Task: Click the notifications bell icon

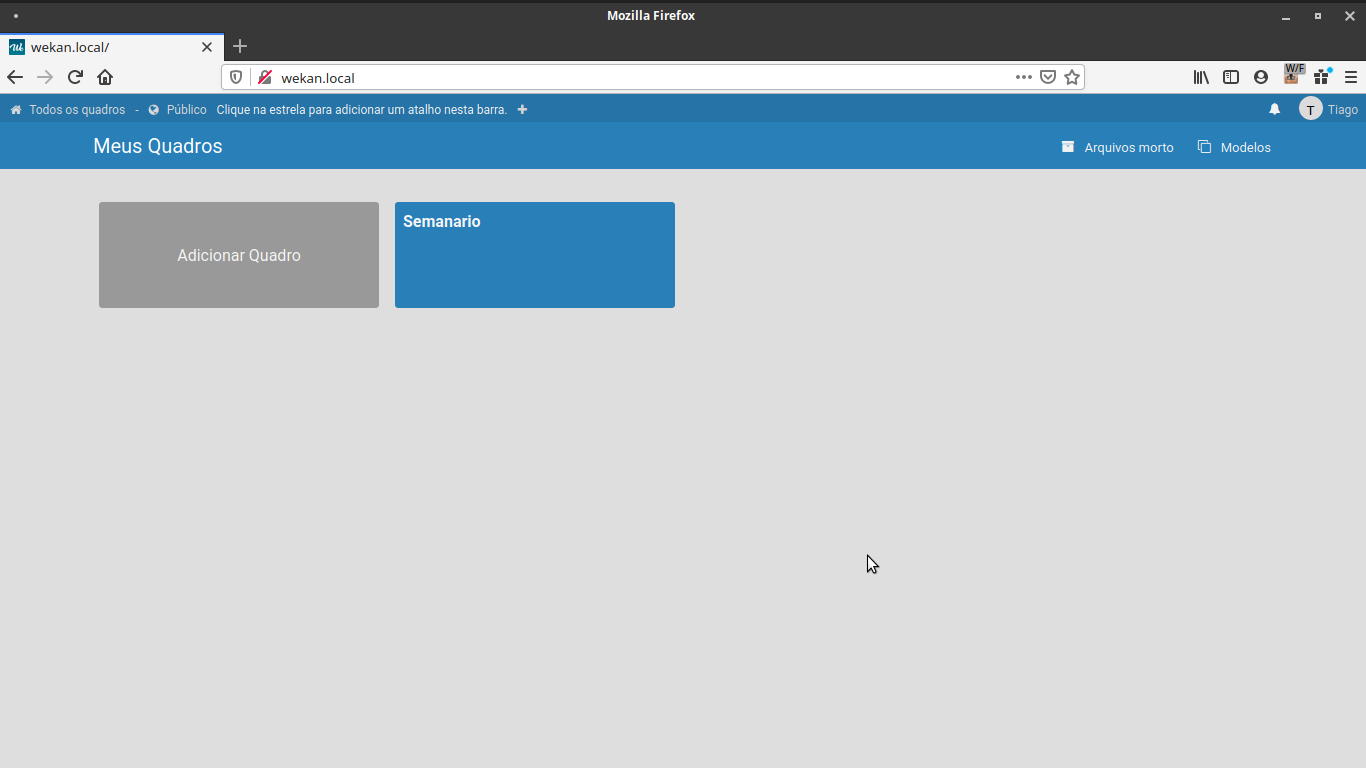Action: [1274, 109]
